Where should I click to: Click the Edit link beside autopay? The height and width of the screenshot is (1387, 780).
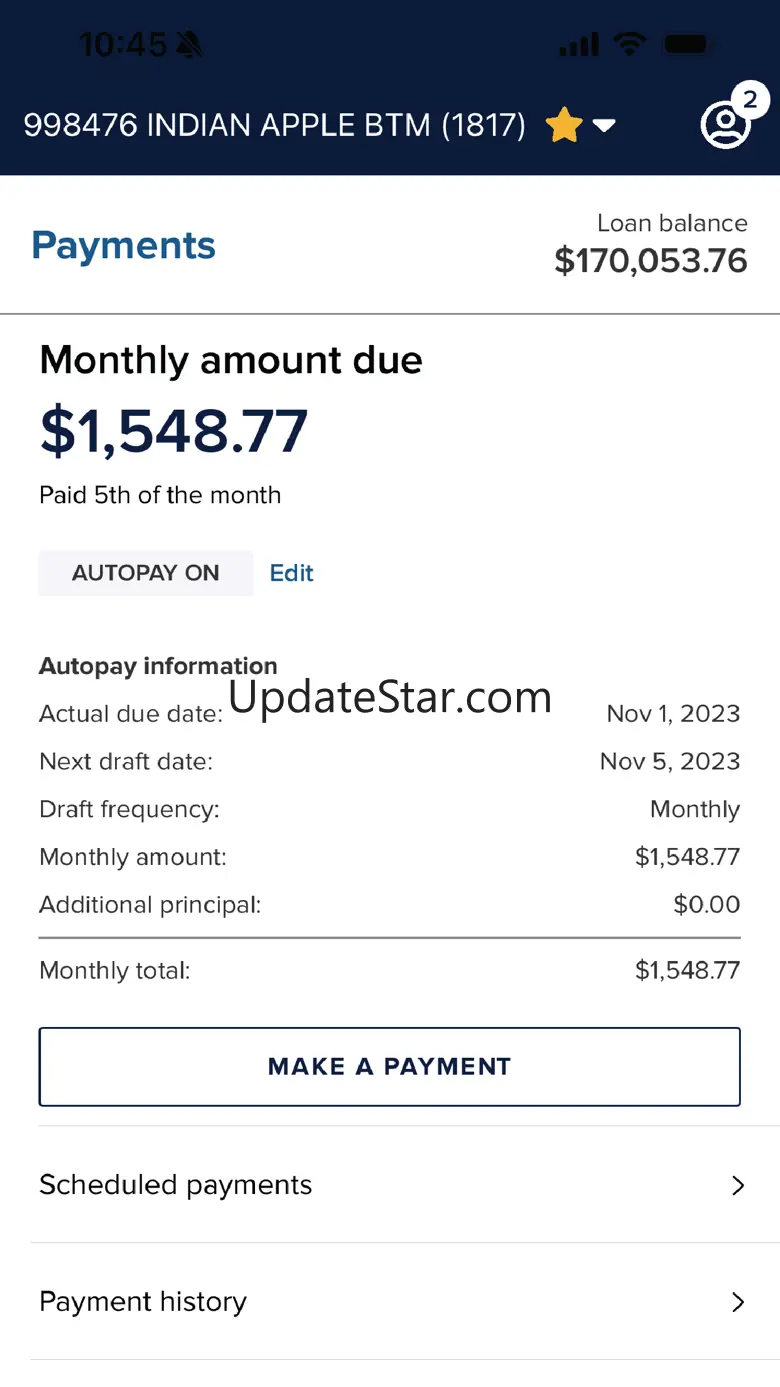[x=292, y=573]
